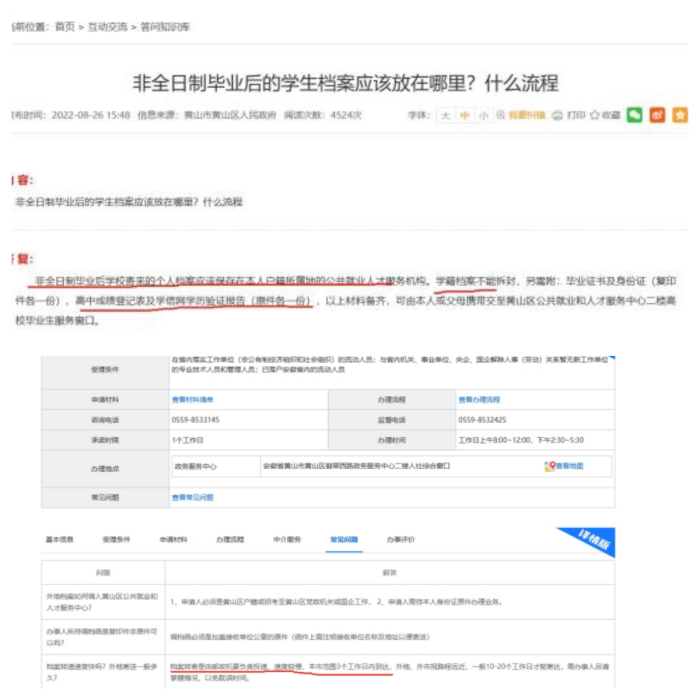Set font size to 大

pos(446,116)
